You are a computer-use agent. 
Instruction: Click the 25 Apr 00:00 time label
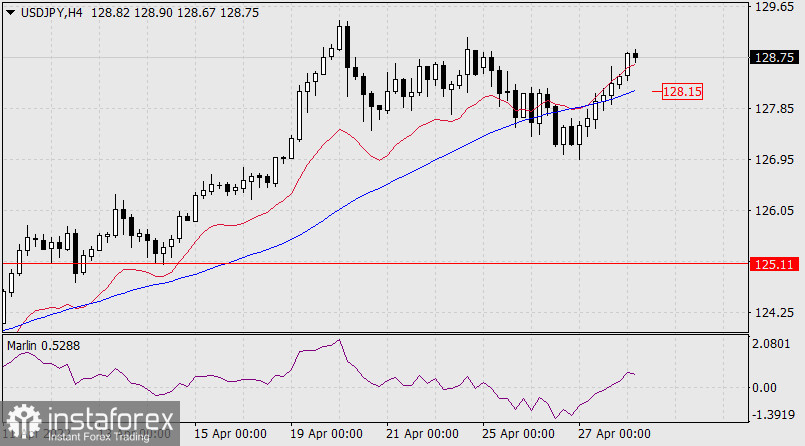coord(518,434)
